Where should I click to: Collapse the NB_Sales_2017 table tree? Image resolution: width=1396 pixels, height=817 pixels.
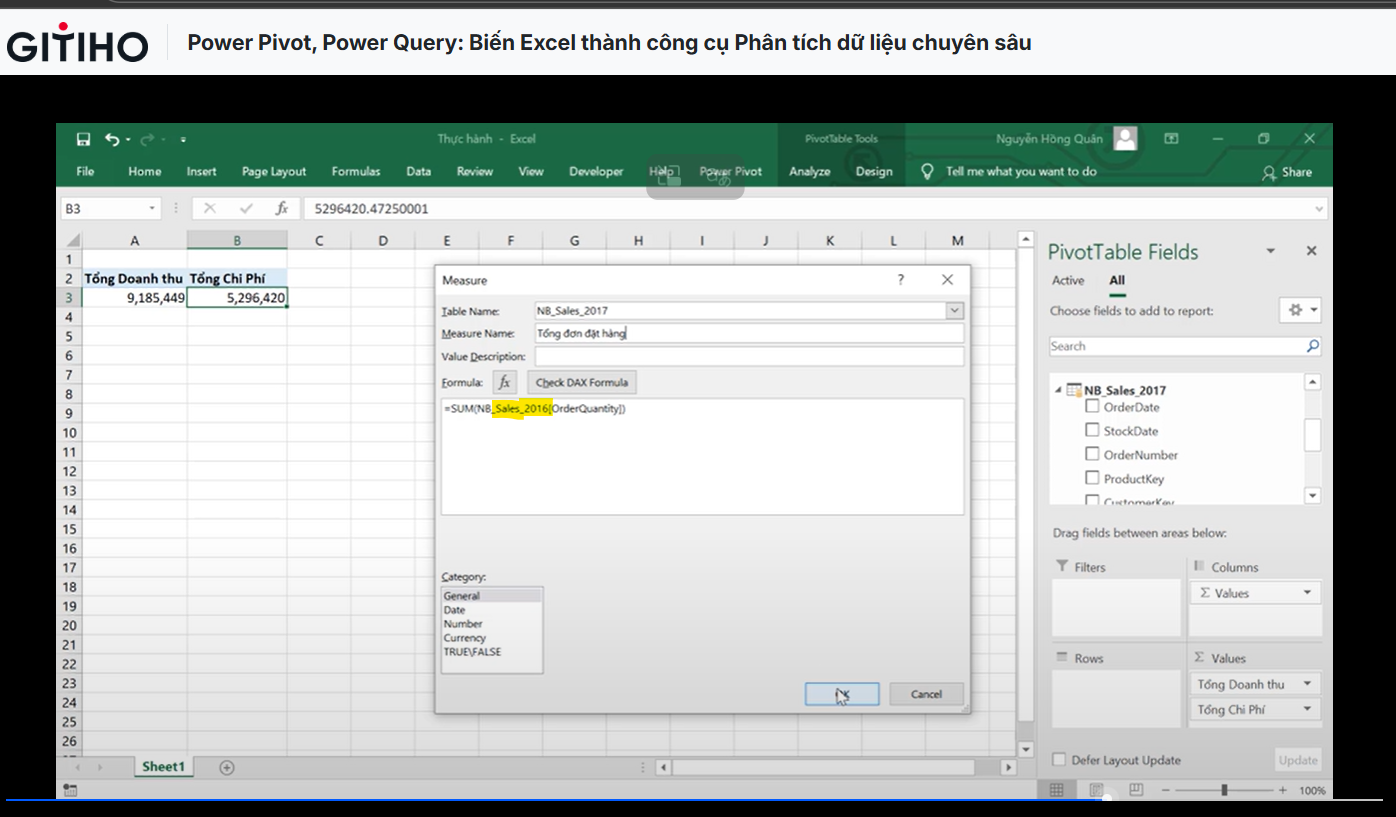[1059, 390]
